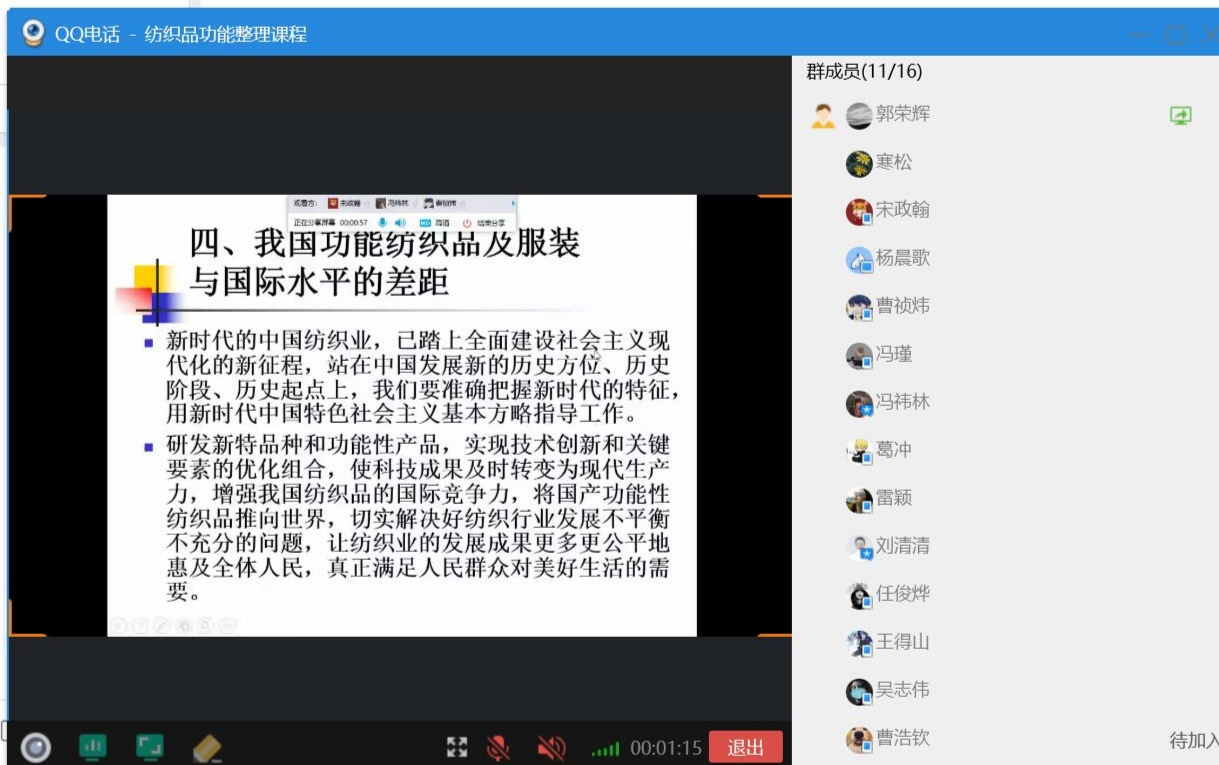The image size is (1219, 765).
Task: Expand viewer list arrow in sharing toolbar
Action: [x=513, y=203]
